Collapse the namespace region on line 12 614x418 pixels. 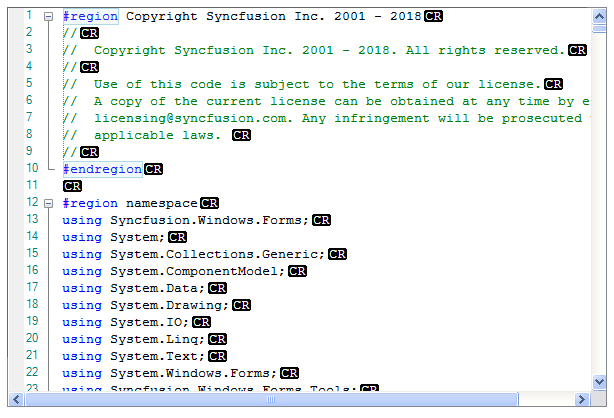click(x=49, y=203)
